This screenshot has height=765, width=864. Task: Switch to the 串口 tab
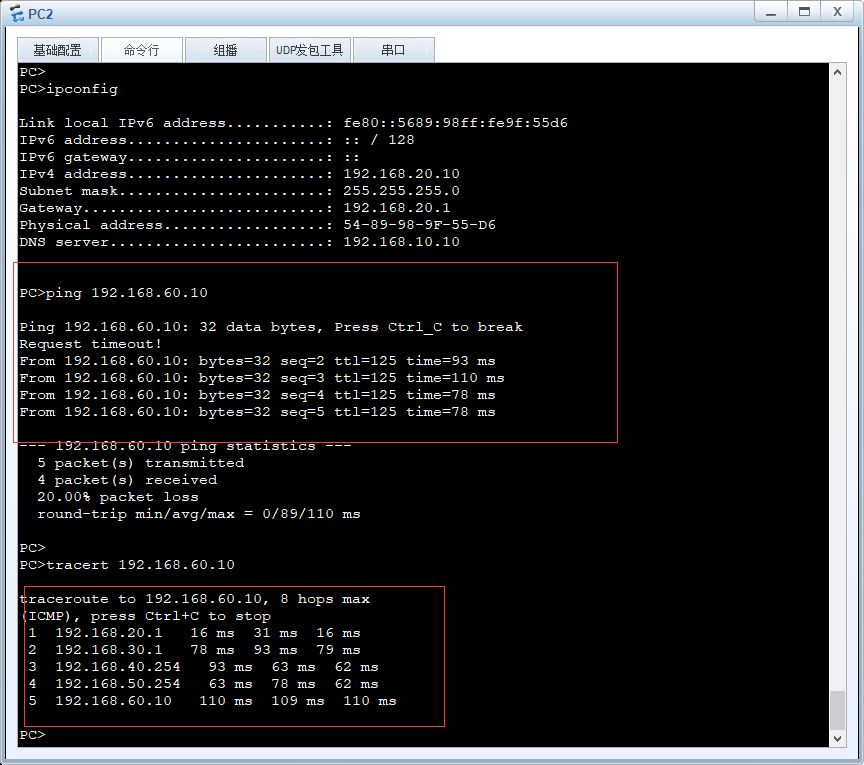(x=393, y=50)
